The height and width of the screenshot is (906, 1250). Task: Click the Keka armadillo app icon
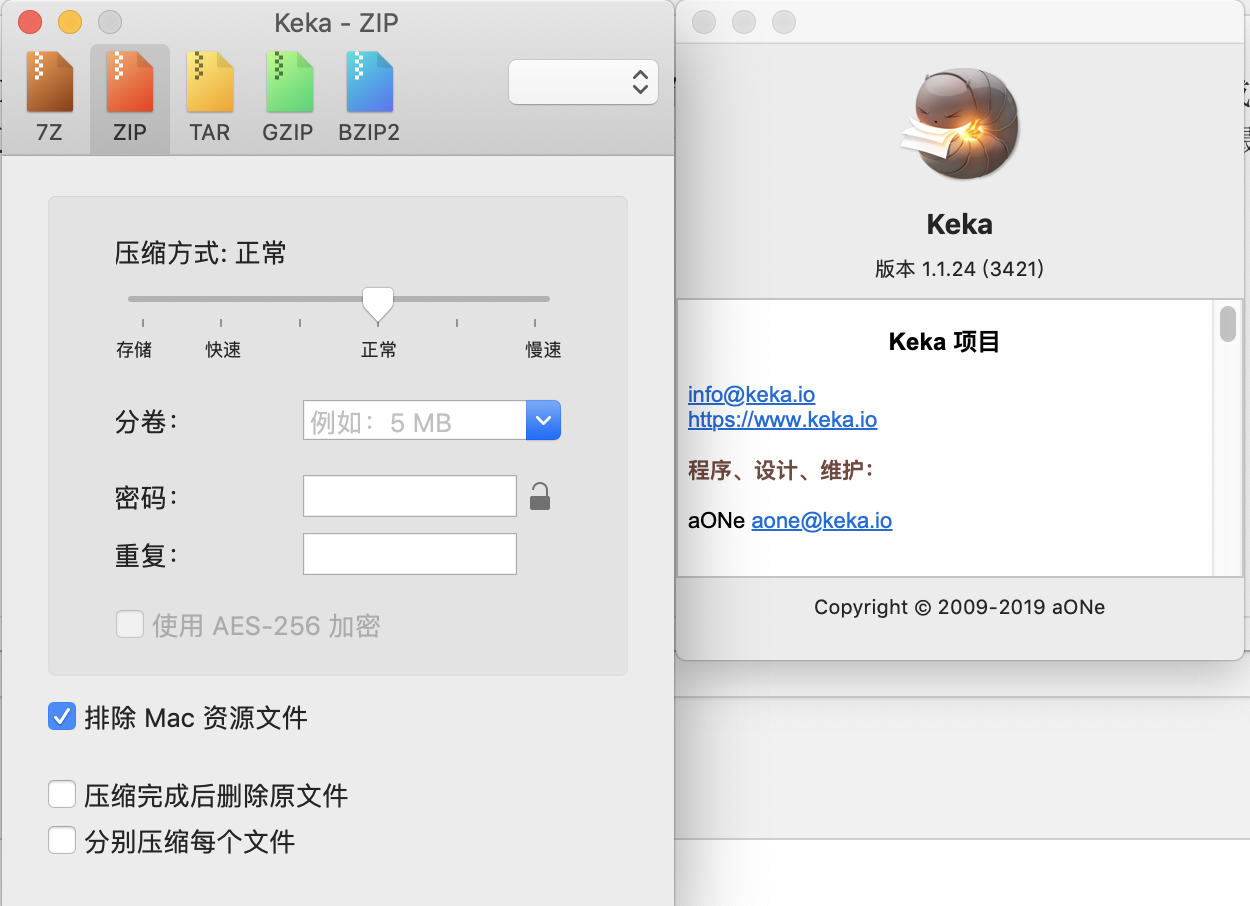pyautogui.click(x=960, y=124)
